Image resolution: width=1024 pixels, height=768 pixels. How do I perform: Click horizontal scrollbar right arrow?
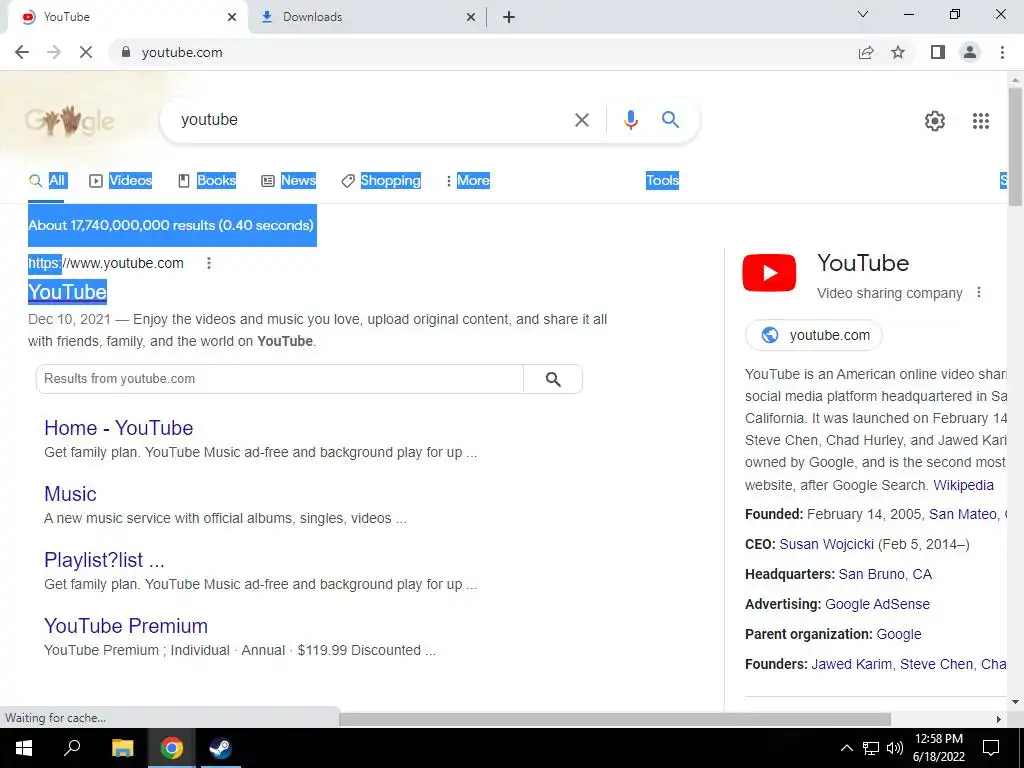[998, 719]
